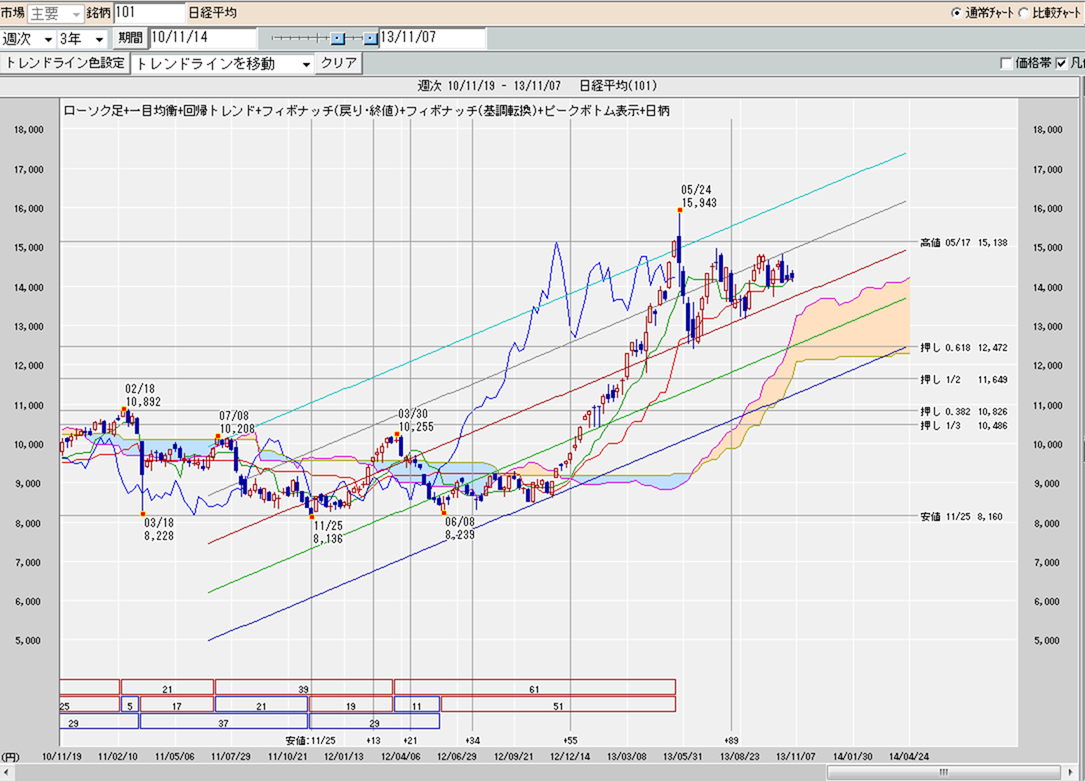Select the 通常チャート radio button
This screenshot has width=1085, height=781.
click(x=957, y=12)
